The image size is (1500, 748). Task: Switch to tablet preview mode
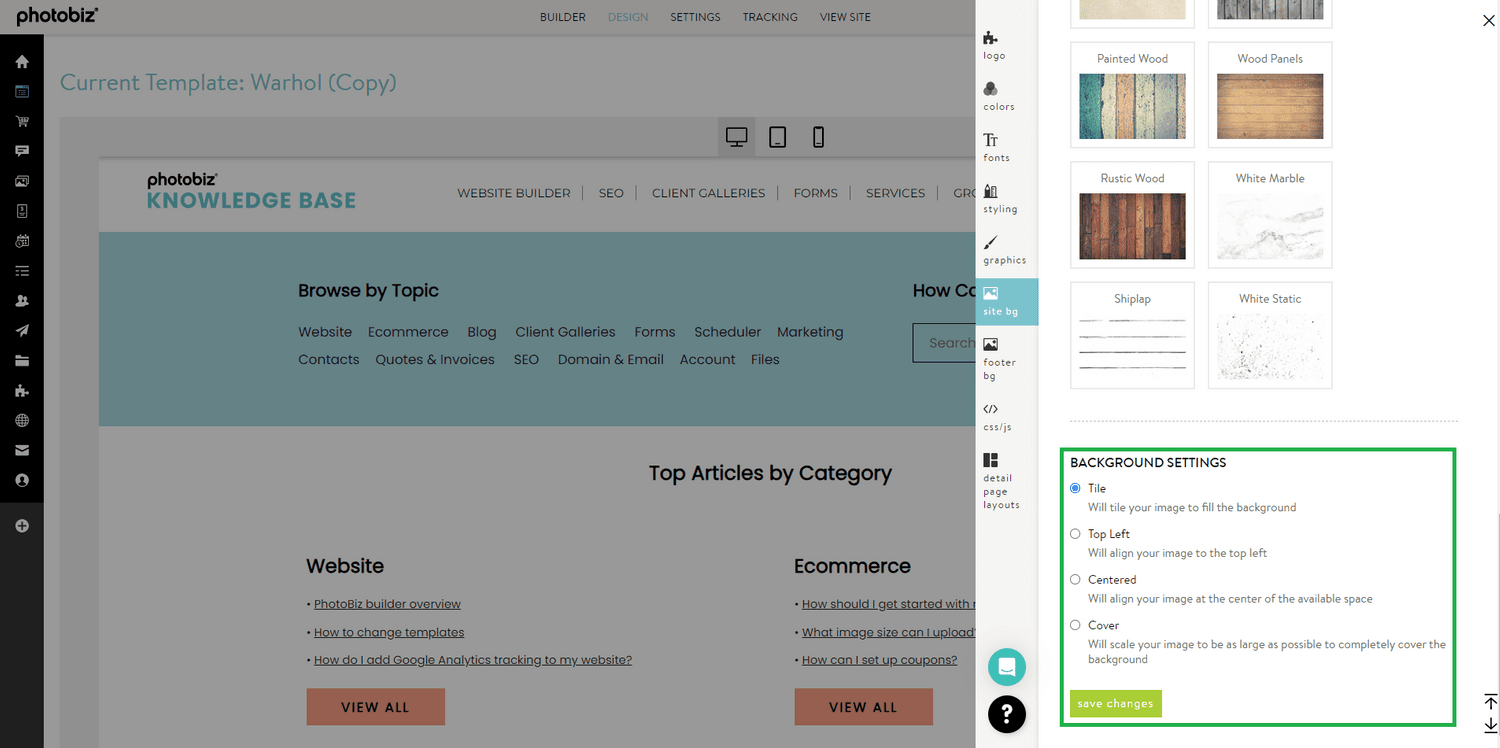click(x=777, y=136)
